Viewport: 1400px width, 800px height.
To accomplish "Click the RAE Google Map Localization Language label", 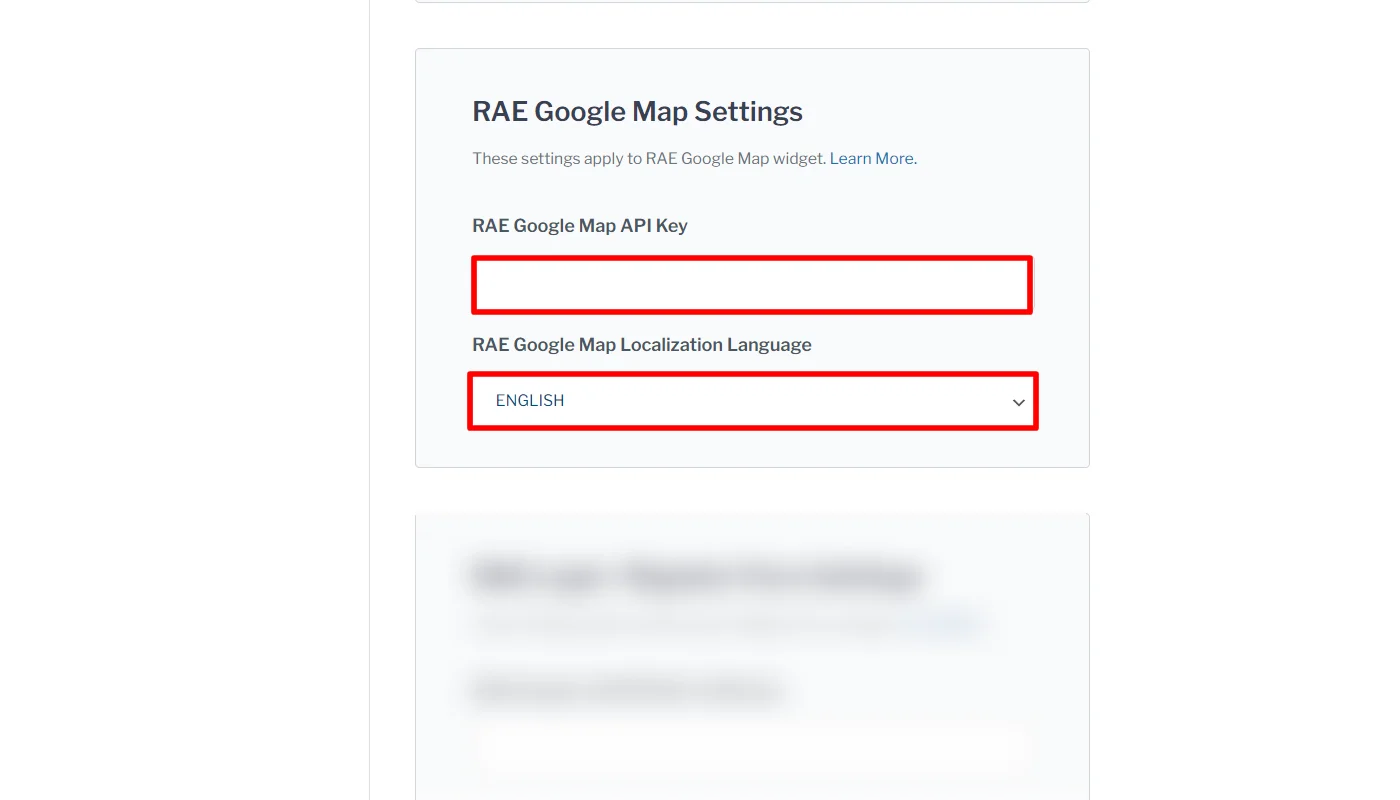I will [x=642, y=344].
